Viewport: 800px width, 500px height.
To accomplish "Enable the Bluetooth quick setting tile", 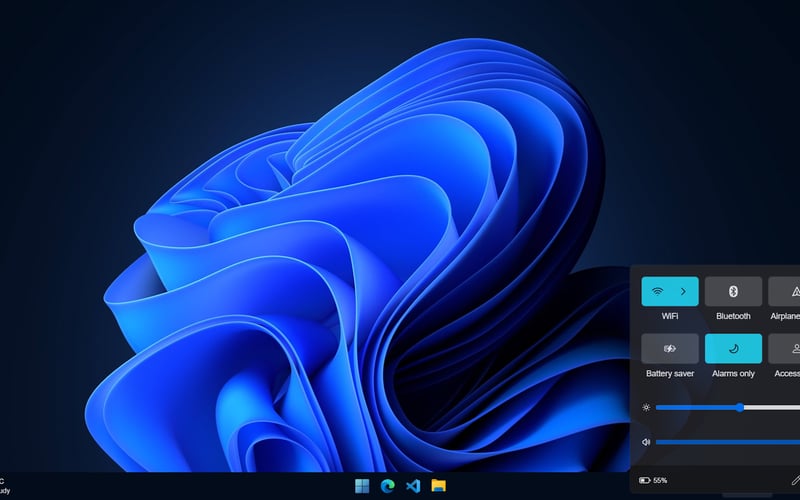I will click(x=733, y=291).
